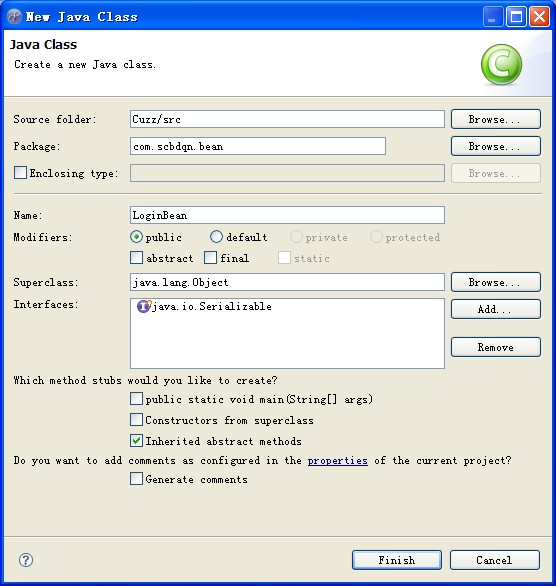Add an interface with Add button

point(495,309)
